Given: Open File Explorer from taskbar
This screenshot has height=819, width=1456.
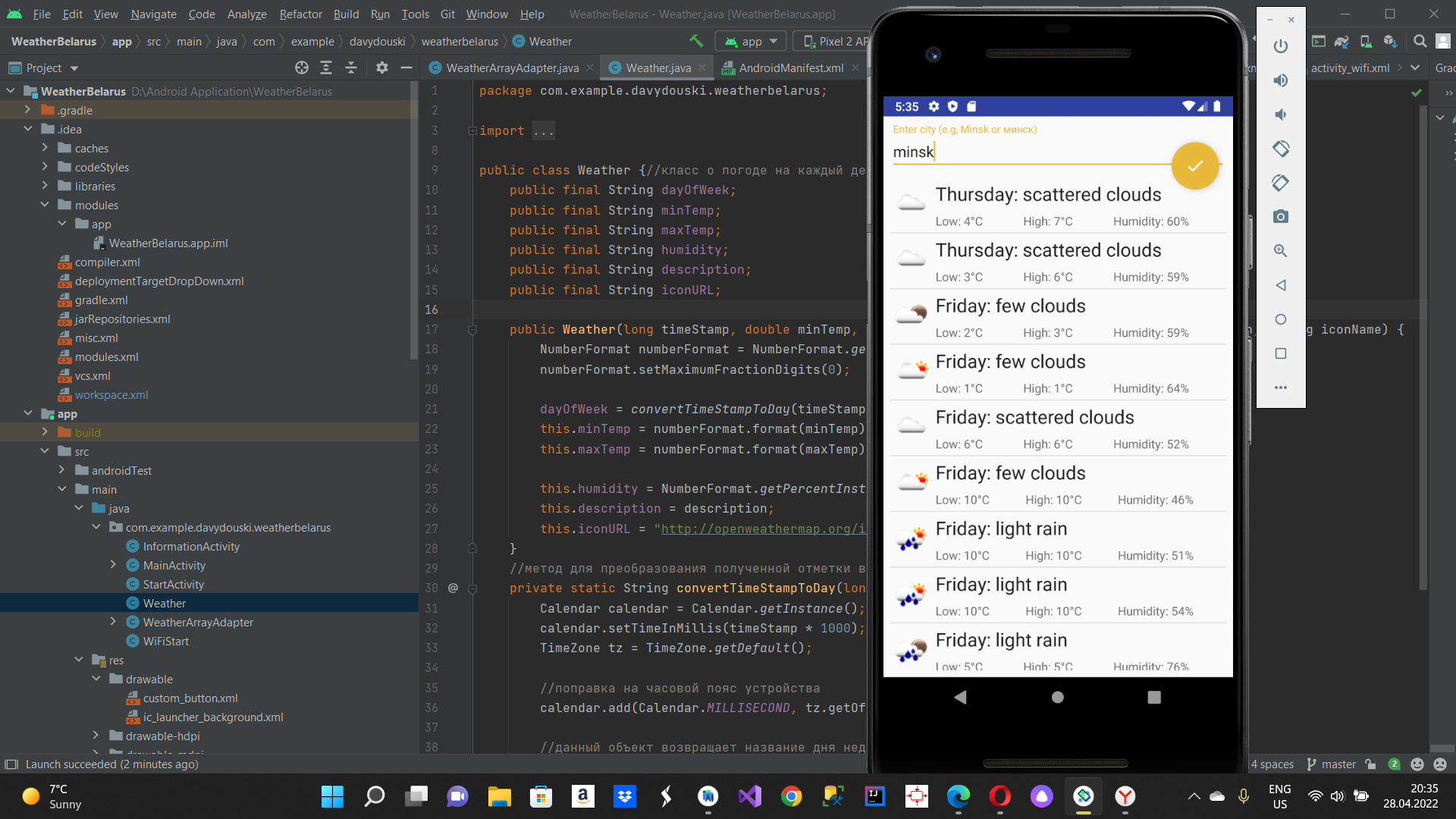Looking at the screenshot, I should (499, 796).
